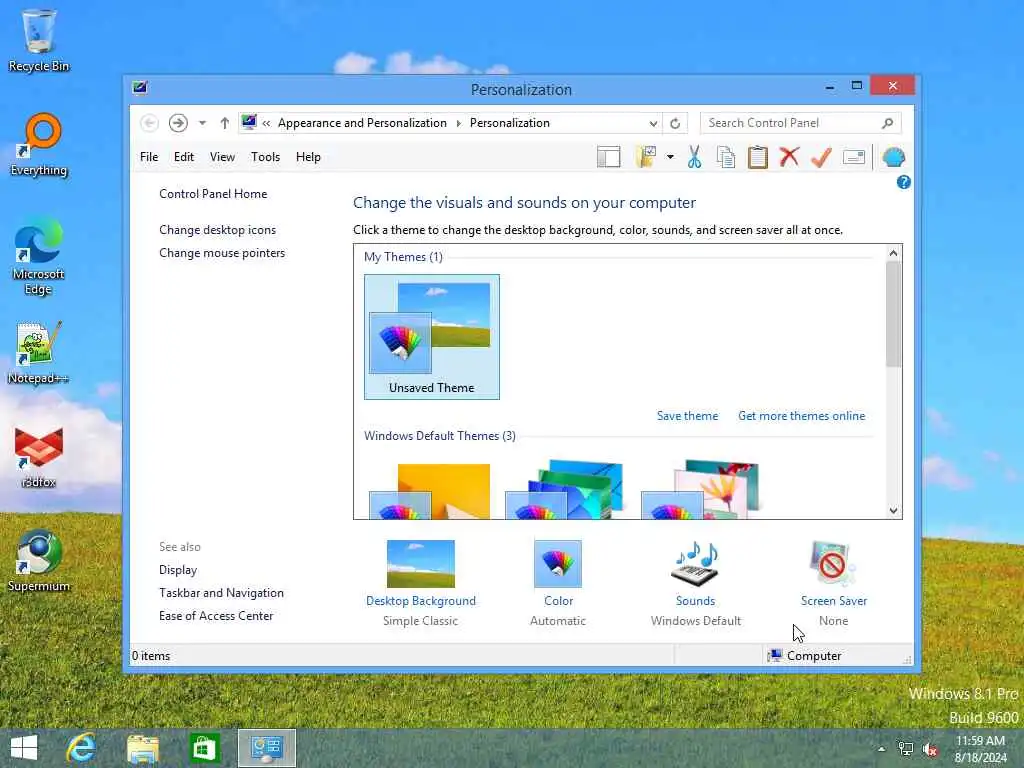Select the Flowers default theme thumbnail
The width and height of the screenshot is (1024, 768).
pyautogui.click(x=700, y=490)
